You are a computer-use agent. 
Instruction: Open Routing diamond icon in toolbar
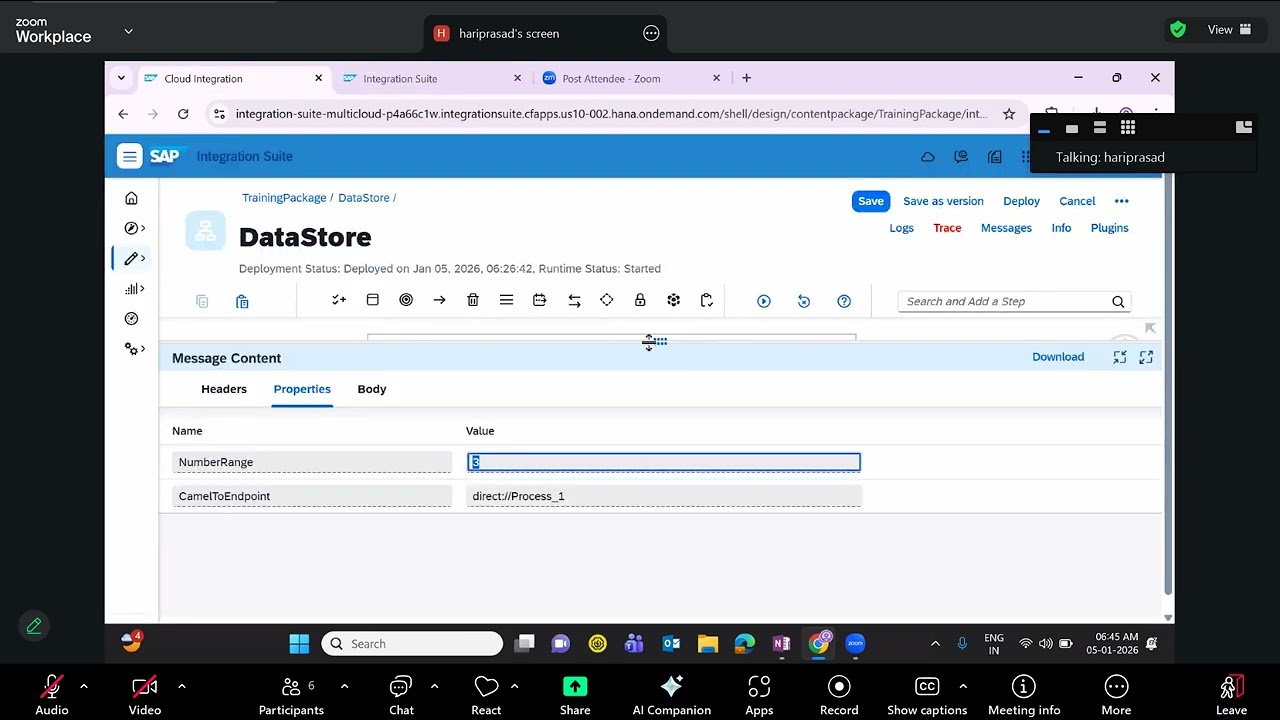click(x=606, y=300)
